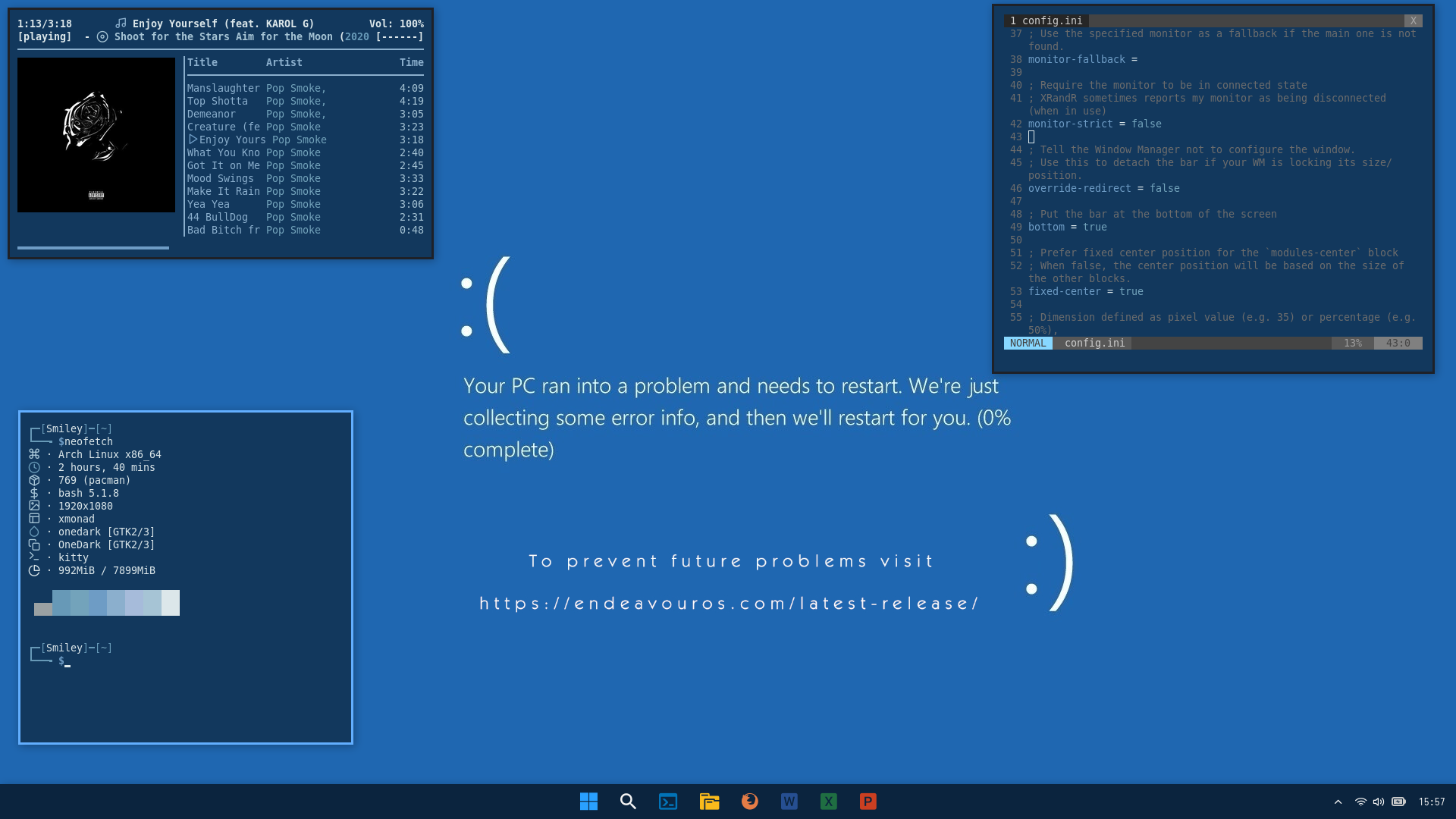This screenshot has width=1456, height=819.
Task: Open the Word icon in the taskbar
Action: coord(789,802)
